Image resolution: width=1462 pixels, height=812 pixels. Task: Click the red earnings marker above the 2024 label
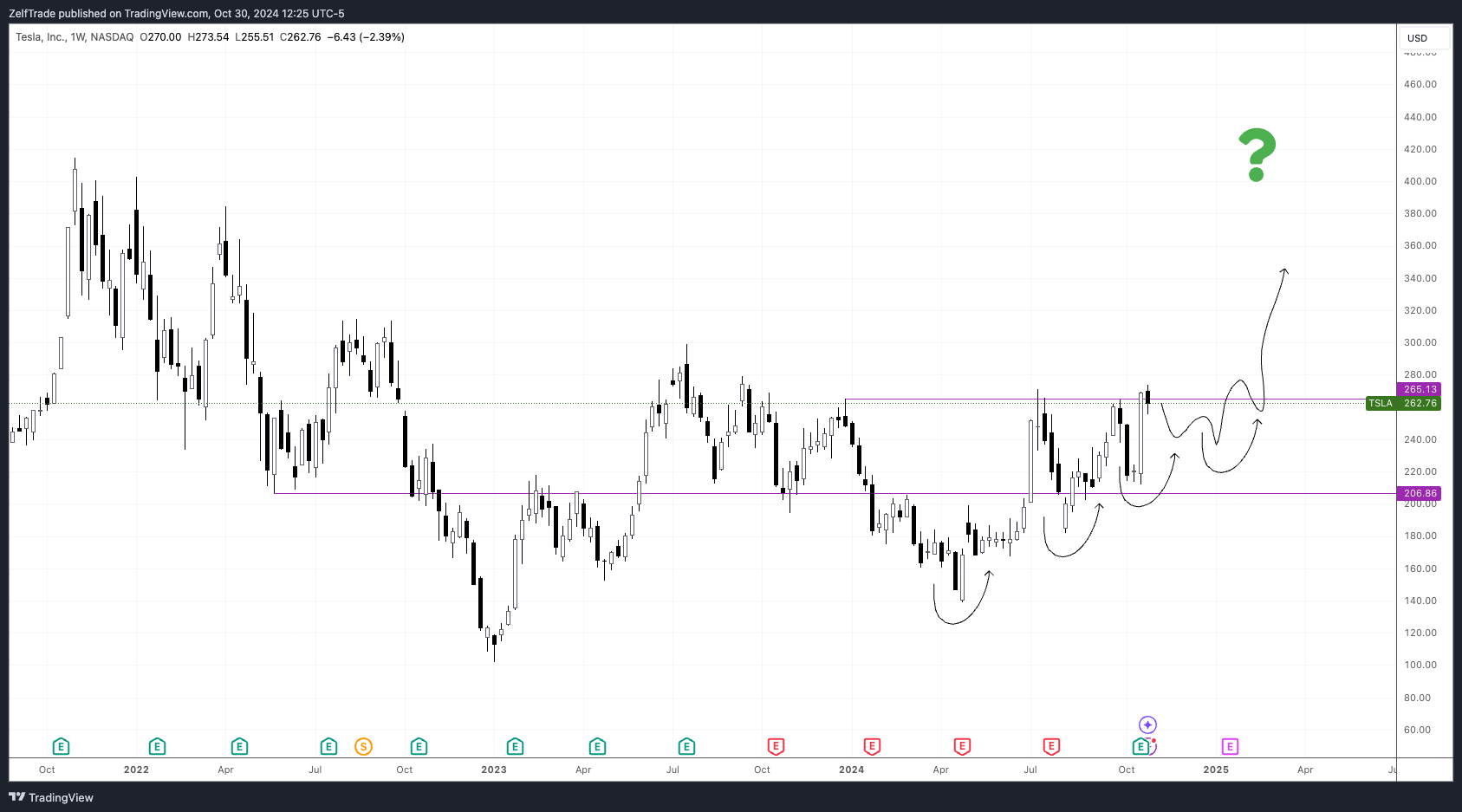tap(872, 746)
